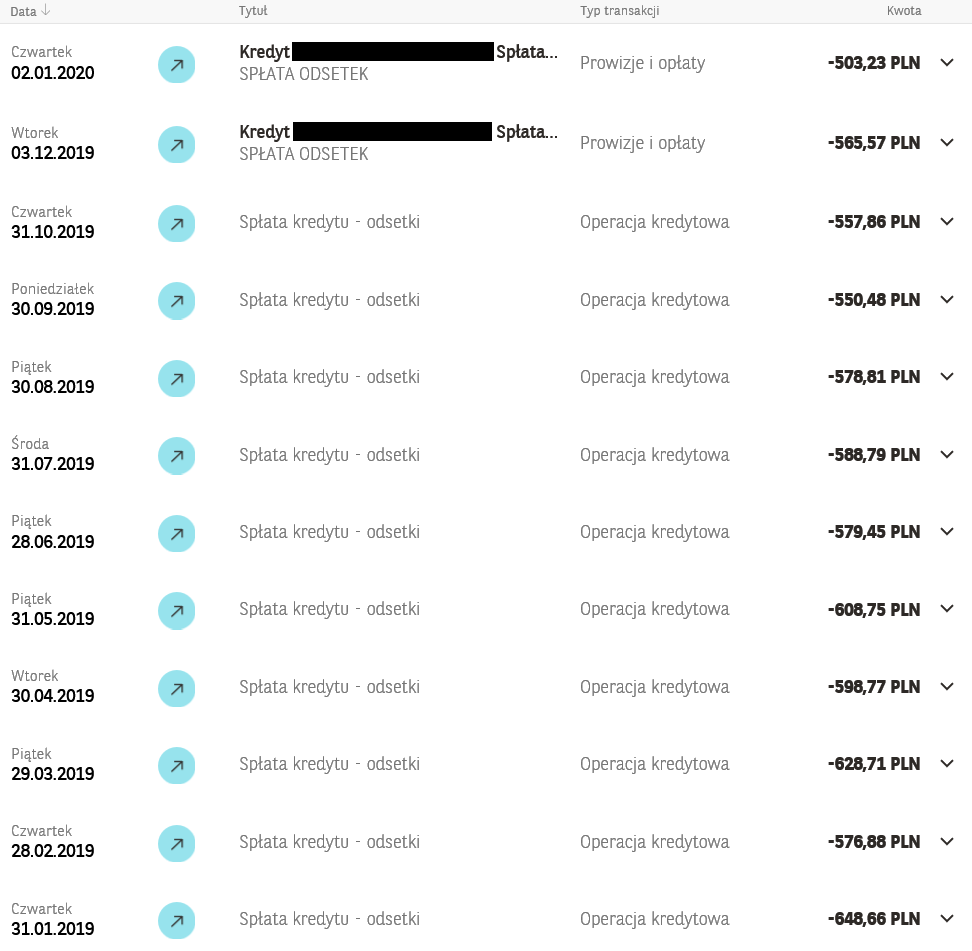Click the transaction icon dated 28.06.2019
Screen dimensions: 972x951
tap(177, 534)
